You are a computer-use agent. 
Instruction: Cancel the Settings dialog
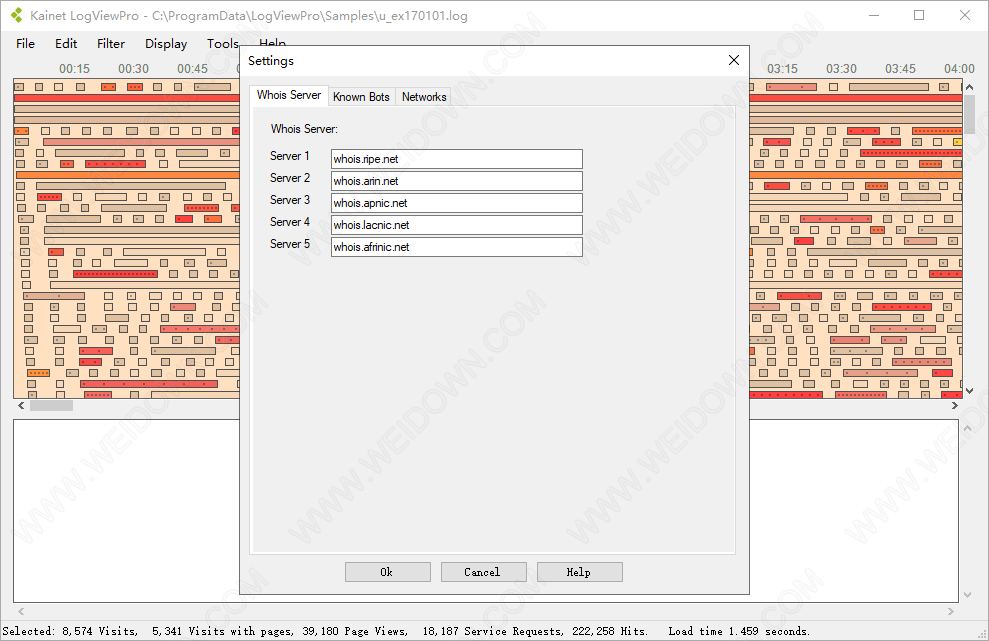pyautogui.click(x=482, y=572)
